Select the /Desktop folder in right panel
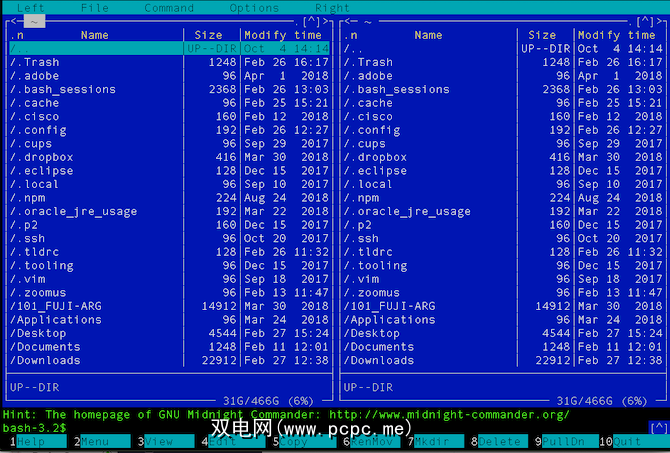The height and width of the screenshot is (453, 670). (x=373, y=333)
